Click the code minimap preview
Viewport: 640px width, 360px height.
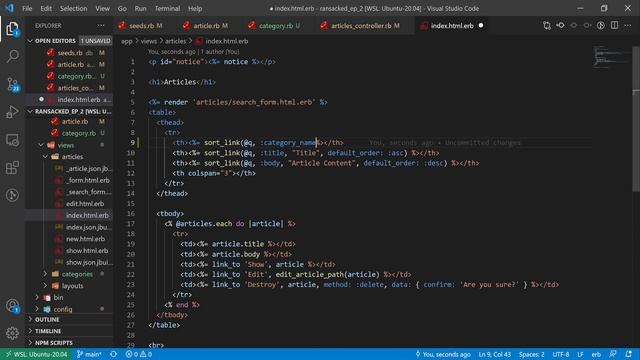(x=610, y=57)
